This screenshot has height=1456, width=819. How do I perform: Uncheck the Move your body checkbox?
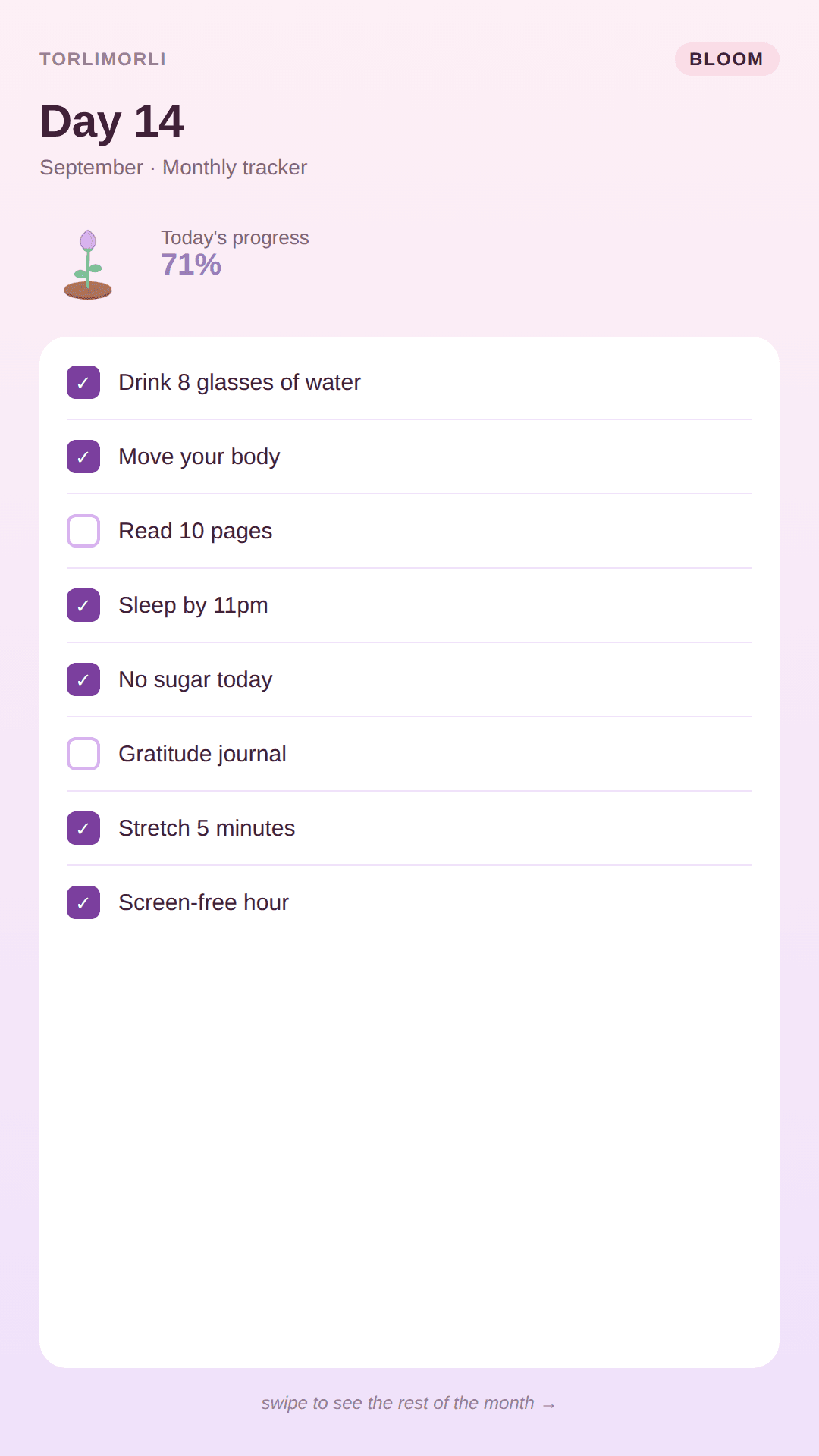click(x=83, y=457)
